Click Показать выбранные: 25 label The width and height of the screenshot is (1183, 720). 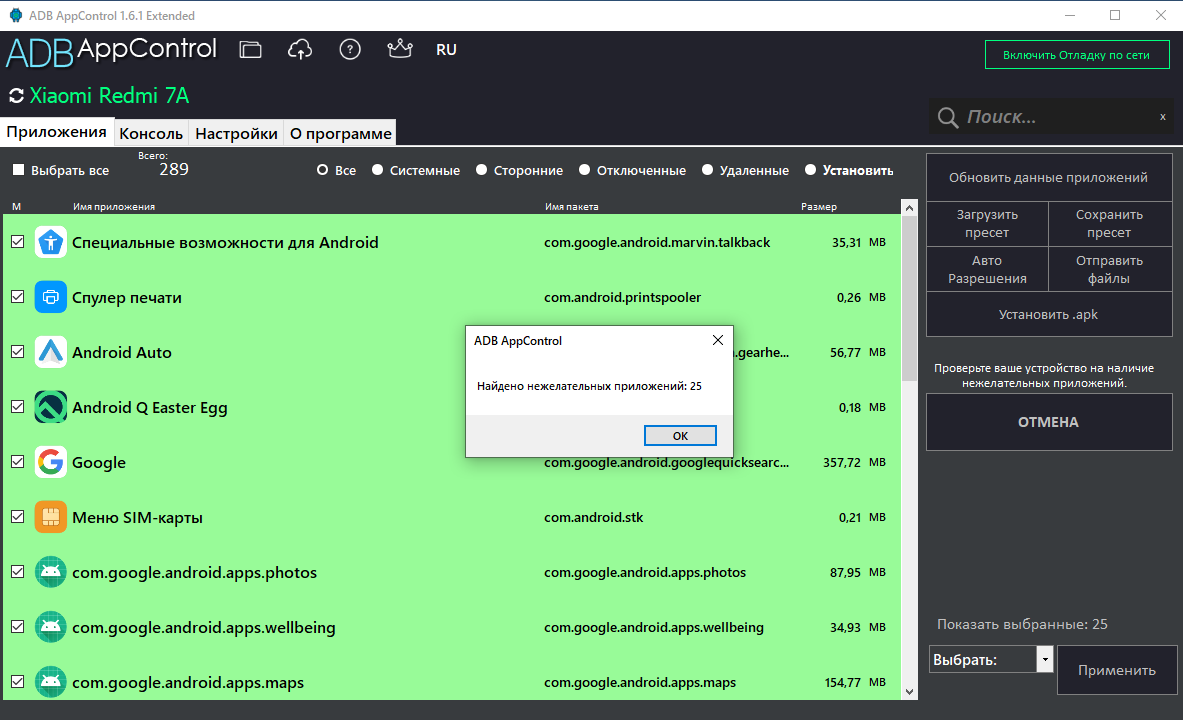1022,625
